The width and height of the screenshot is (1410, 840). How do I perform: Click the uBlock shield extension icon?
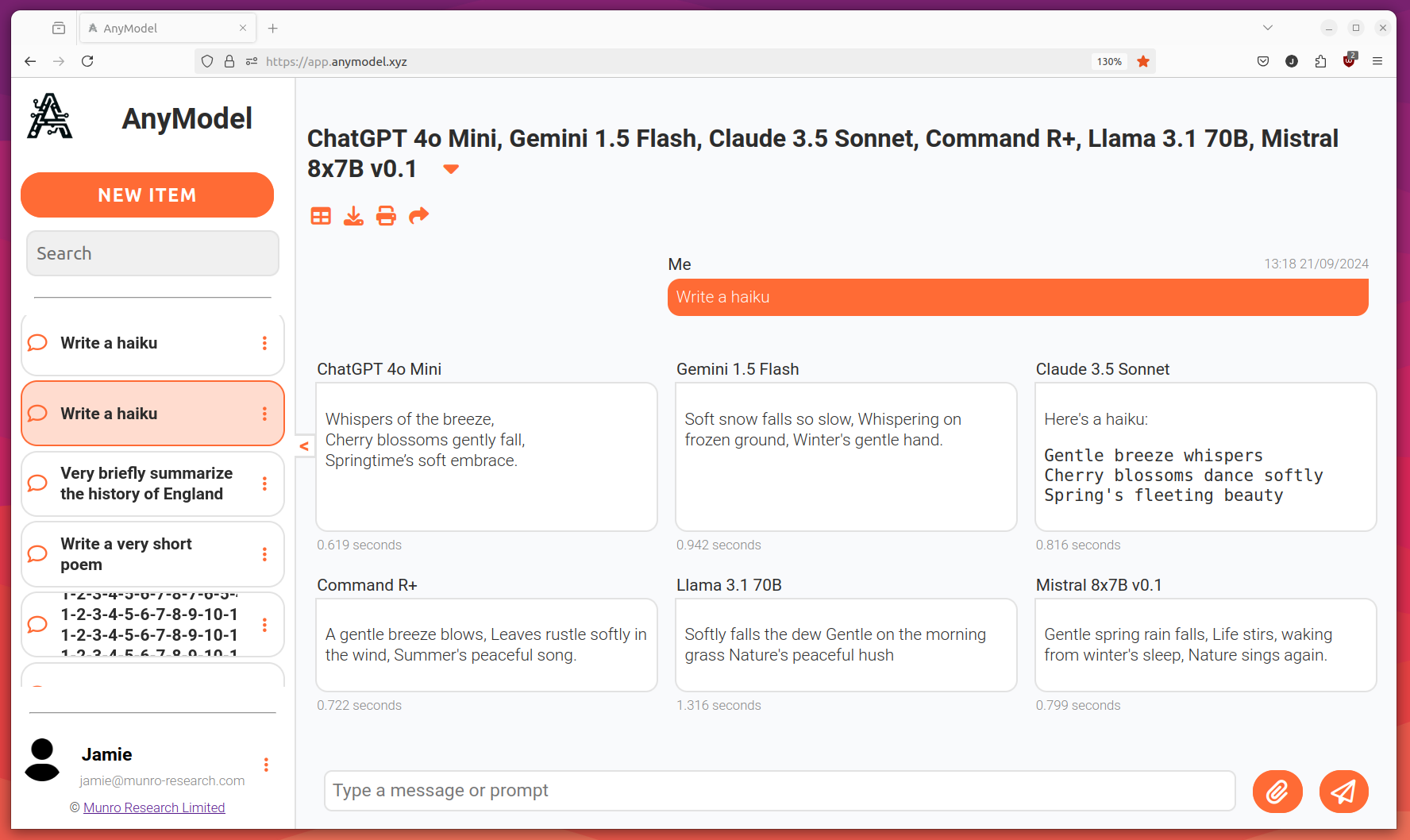[1349, 60]
